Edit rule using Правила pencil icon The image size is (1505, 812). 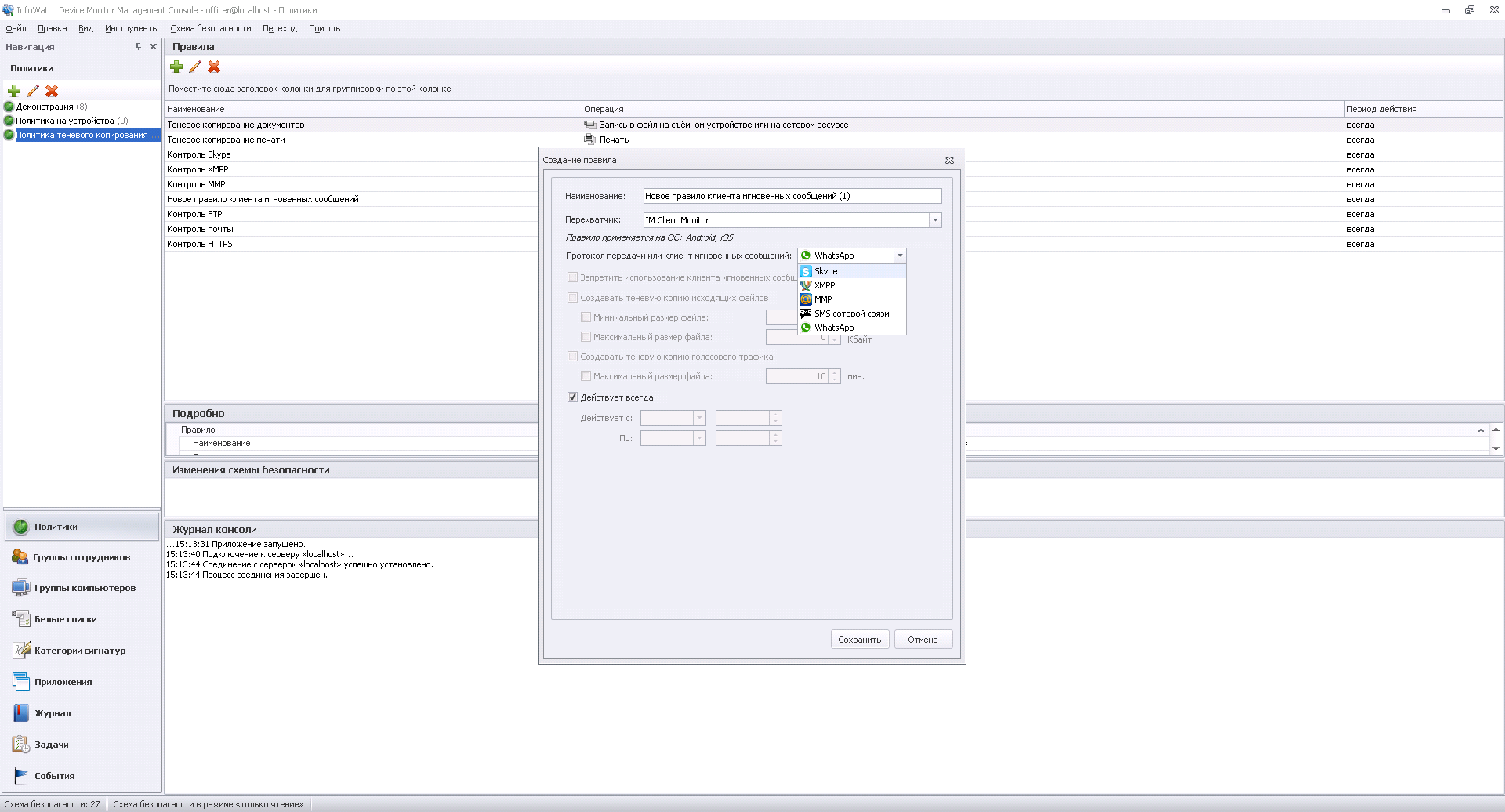click(x=195, y=67)
